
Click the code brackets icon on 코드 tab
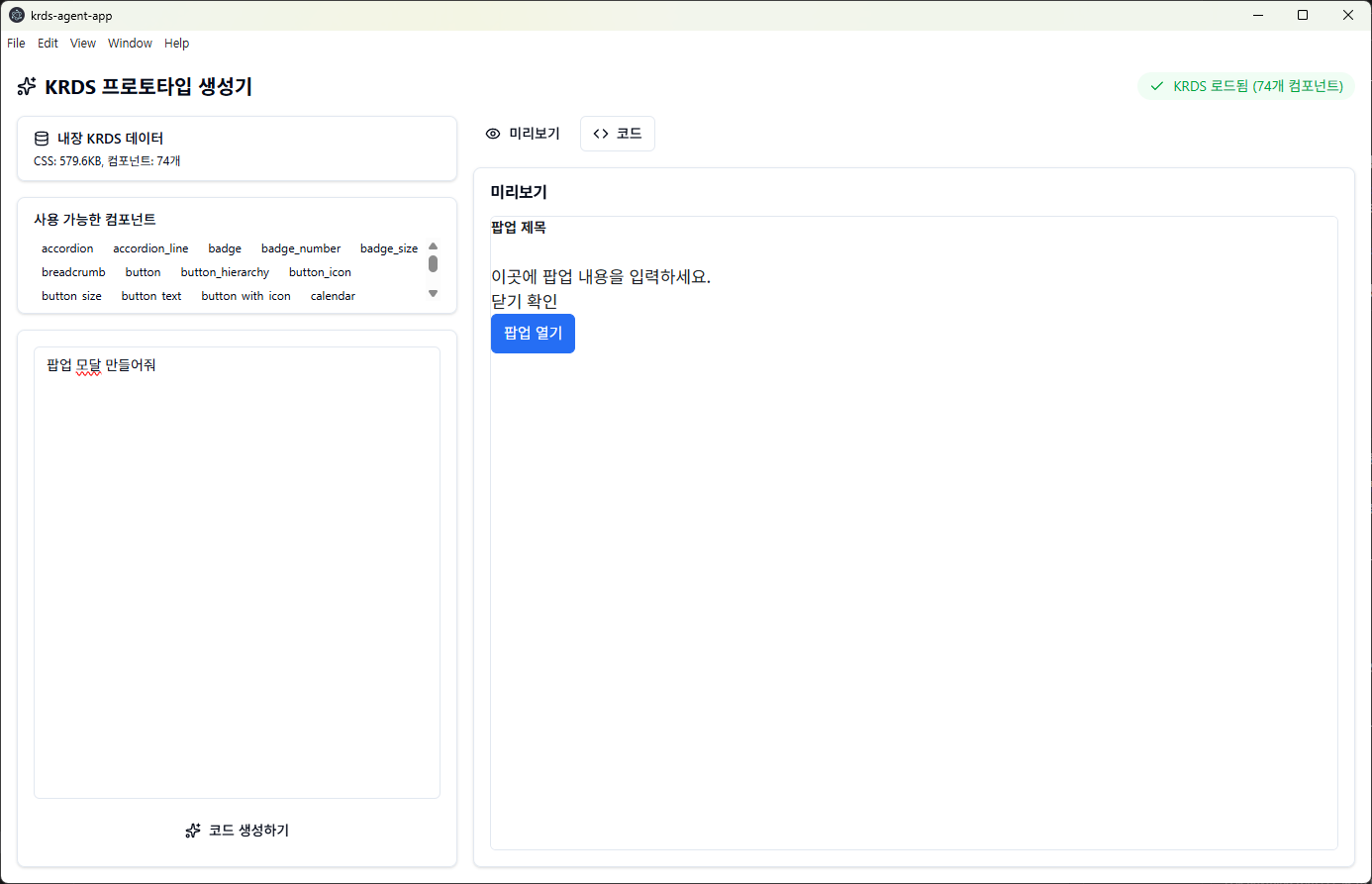coord(601,134)
